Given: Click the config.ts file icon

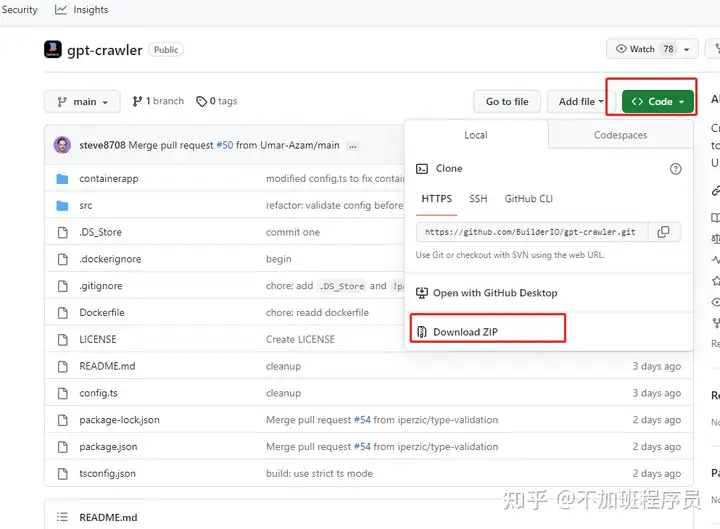Looking at the screenshot, I should click(62, 393).
